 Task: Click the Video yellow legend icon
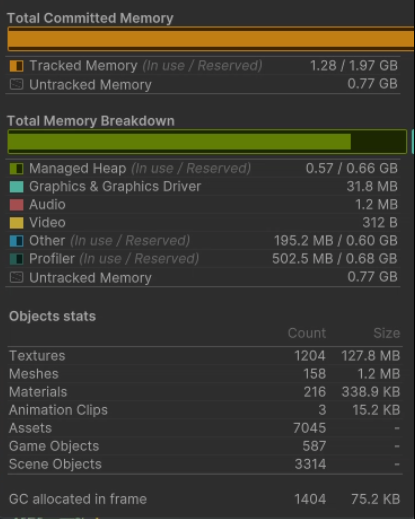[x=16, y=223]
